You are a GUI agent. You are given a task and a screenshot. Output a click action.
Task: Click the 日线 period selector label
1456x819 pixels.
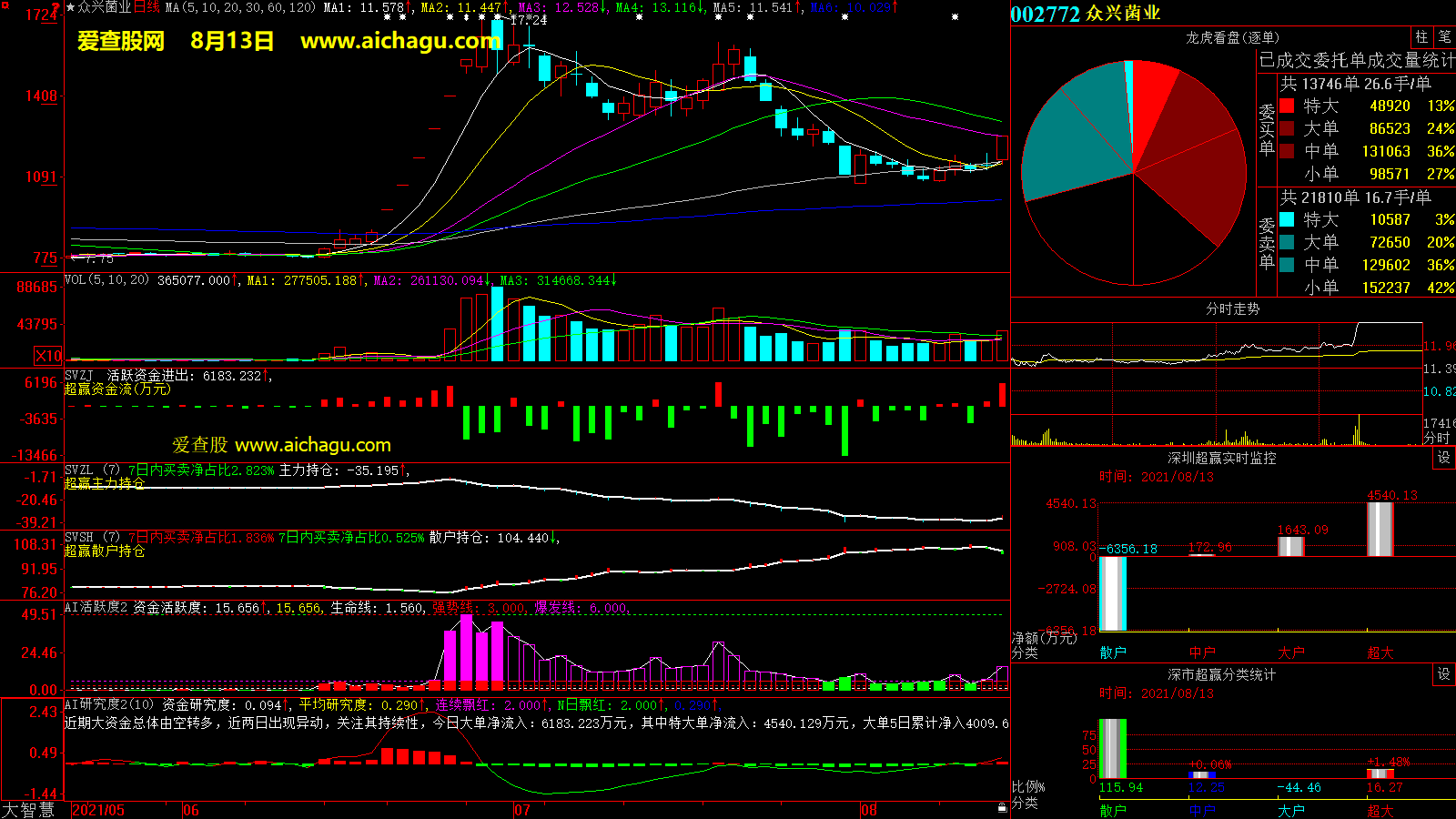click(x=147, y=7)
